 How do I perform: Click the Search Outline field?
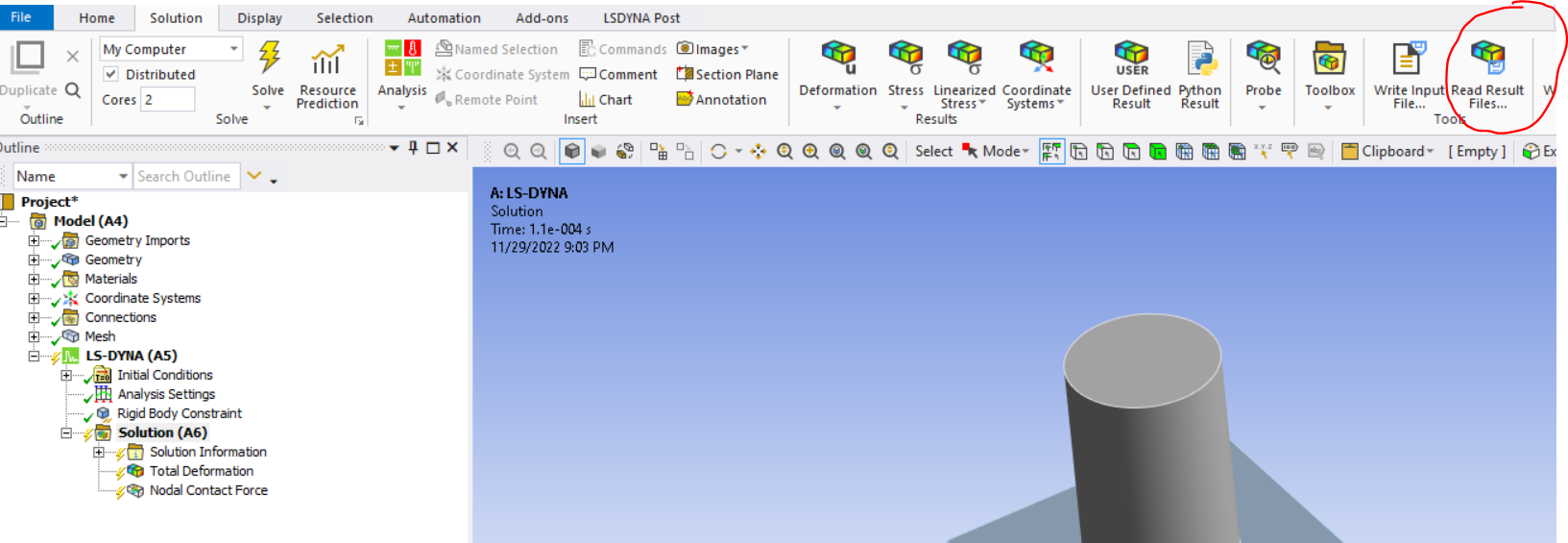pos(186,176)
